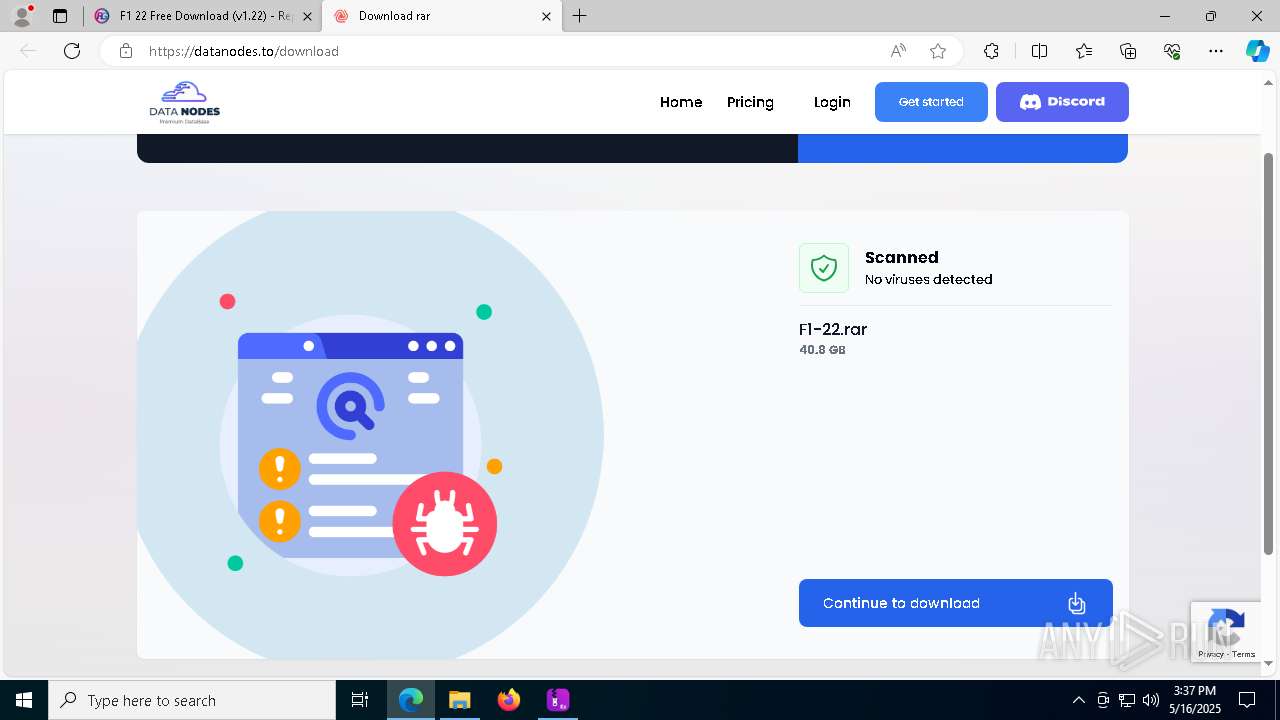
Task: Close the Download rar tab
Action: 546,16
